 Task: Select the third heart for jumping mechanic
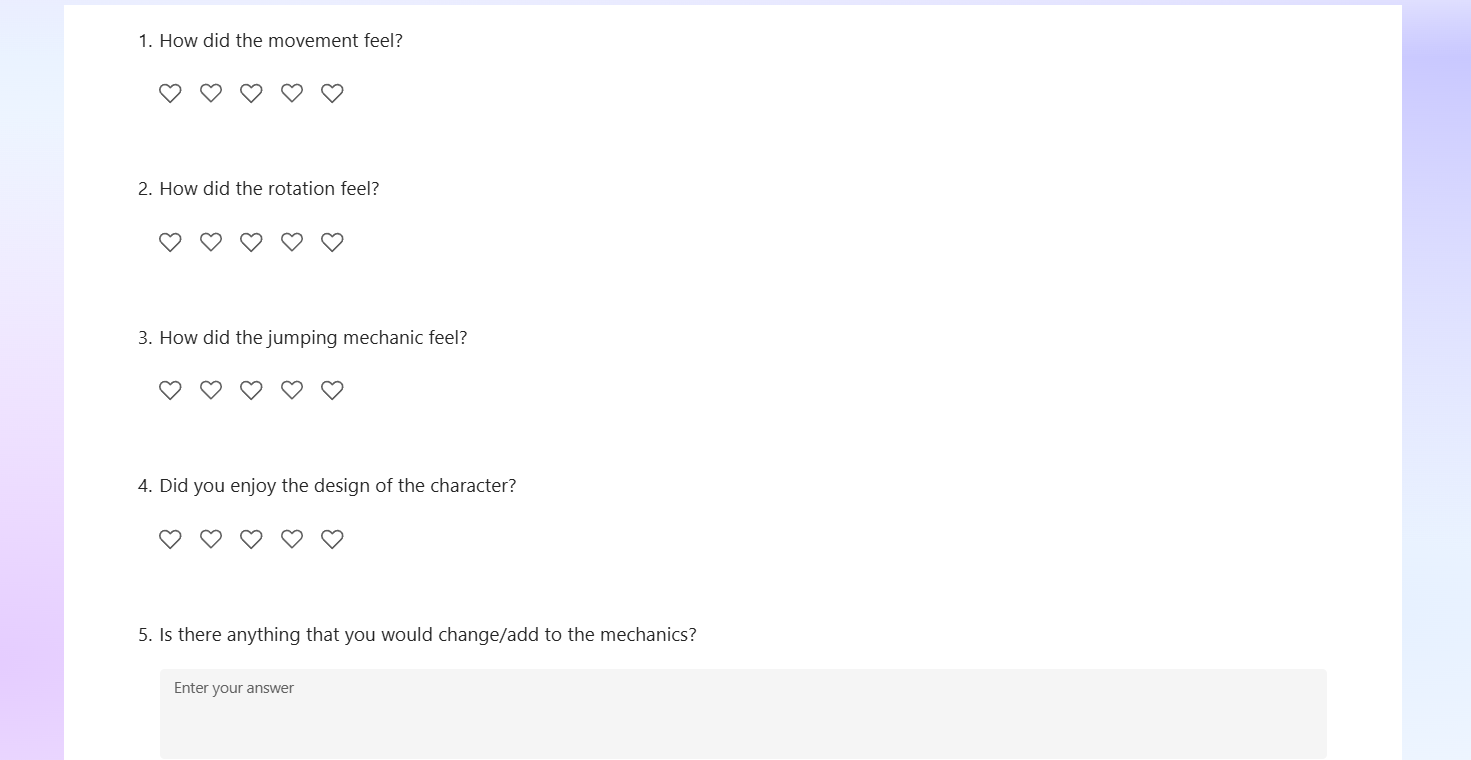pyautogui.click(x=251, y=390)
